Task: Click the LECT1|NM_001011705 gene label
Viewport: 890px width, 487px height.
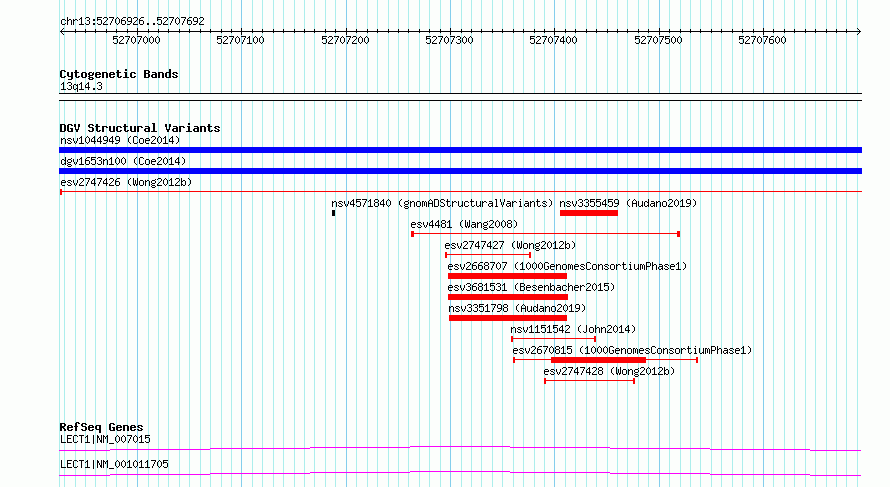Action: coord(114,464)
